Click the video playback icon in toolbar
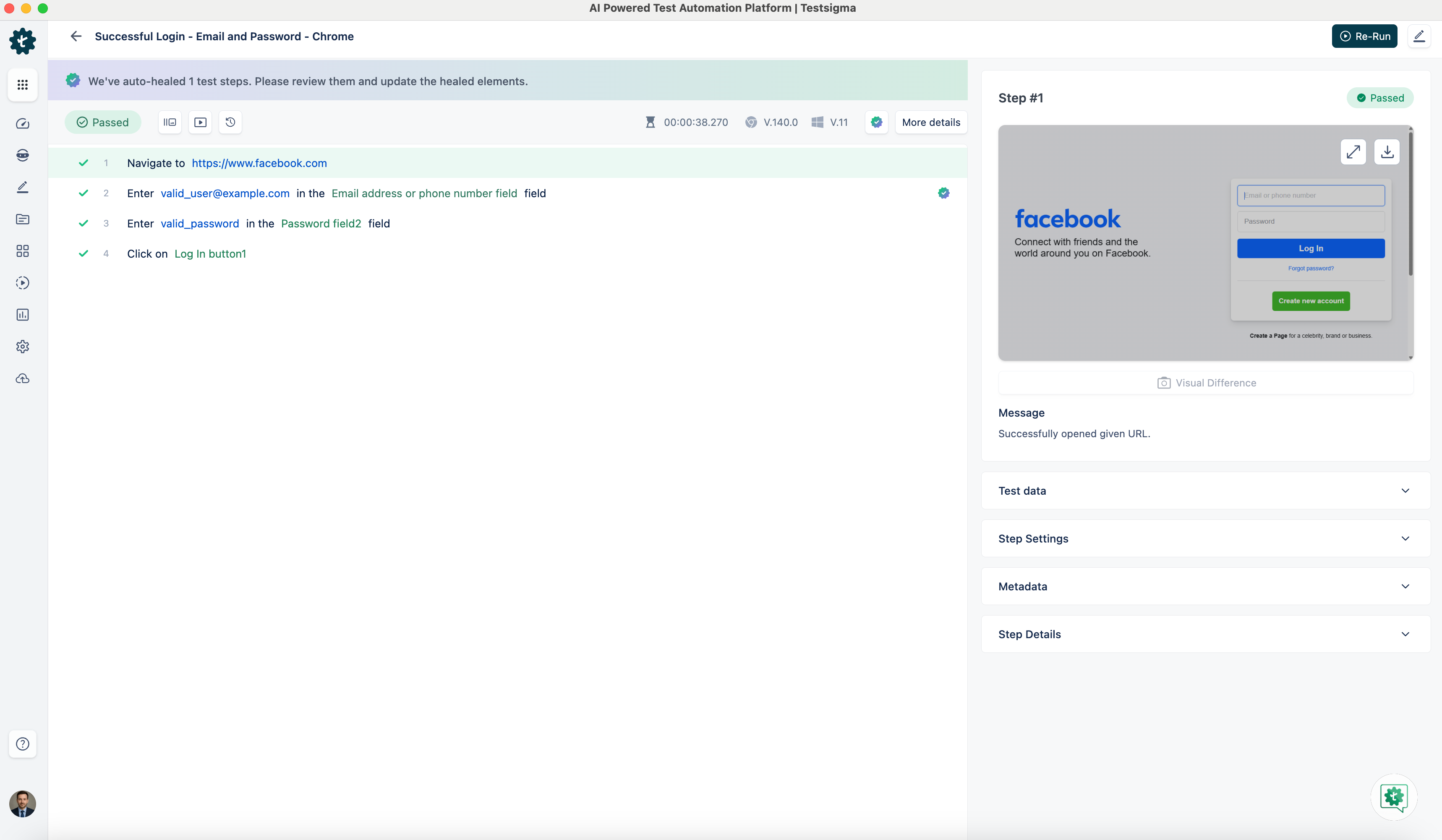This screenshot has width=1442, height=840. [x=200, y=122]
